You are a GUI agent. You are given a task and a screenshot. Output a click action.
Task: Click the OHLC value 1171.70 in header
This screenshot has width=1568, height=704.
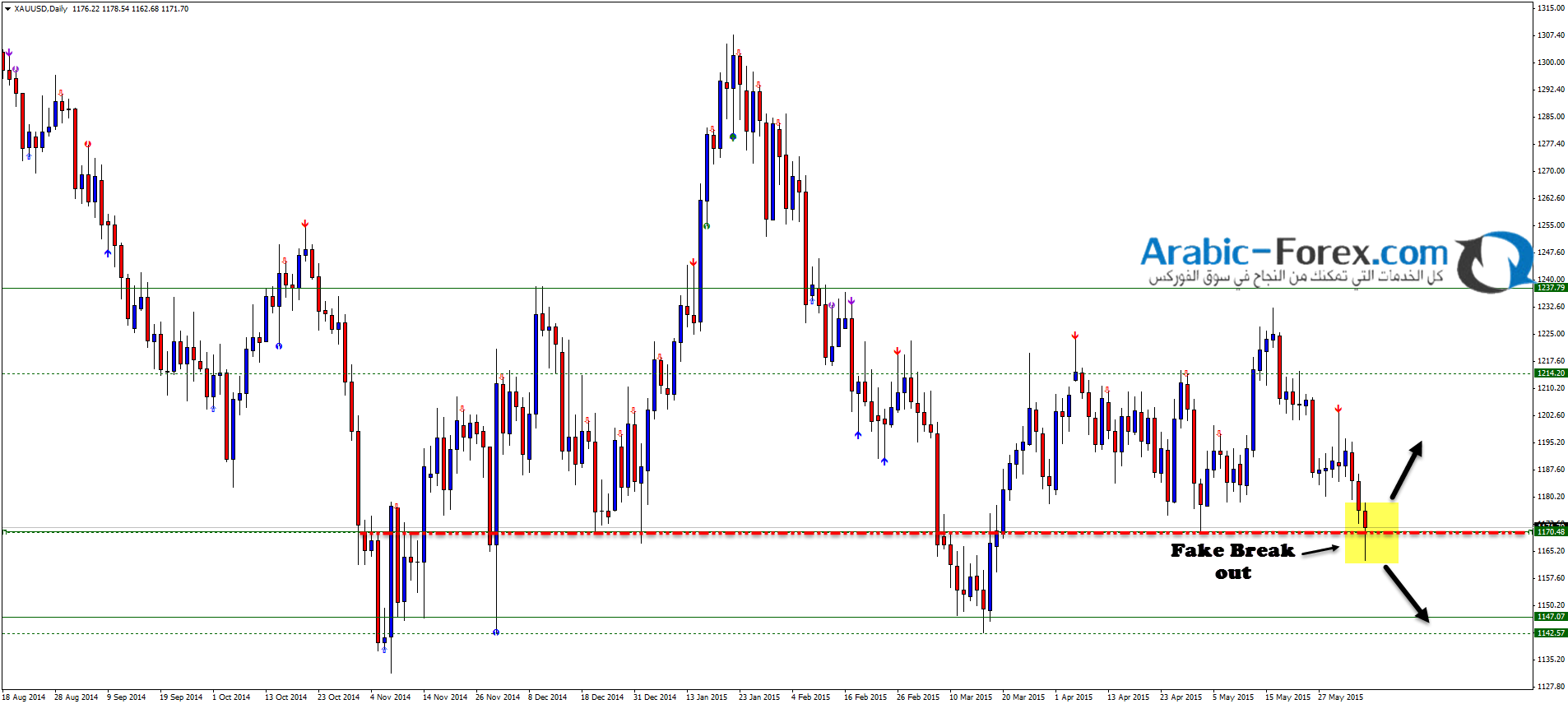point(174,9)
